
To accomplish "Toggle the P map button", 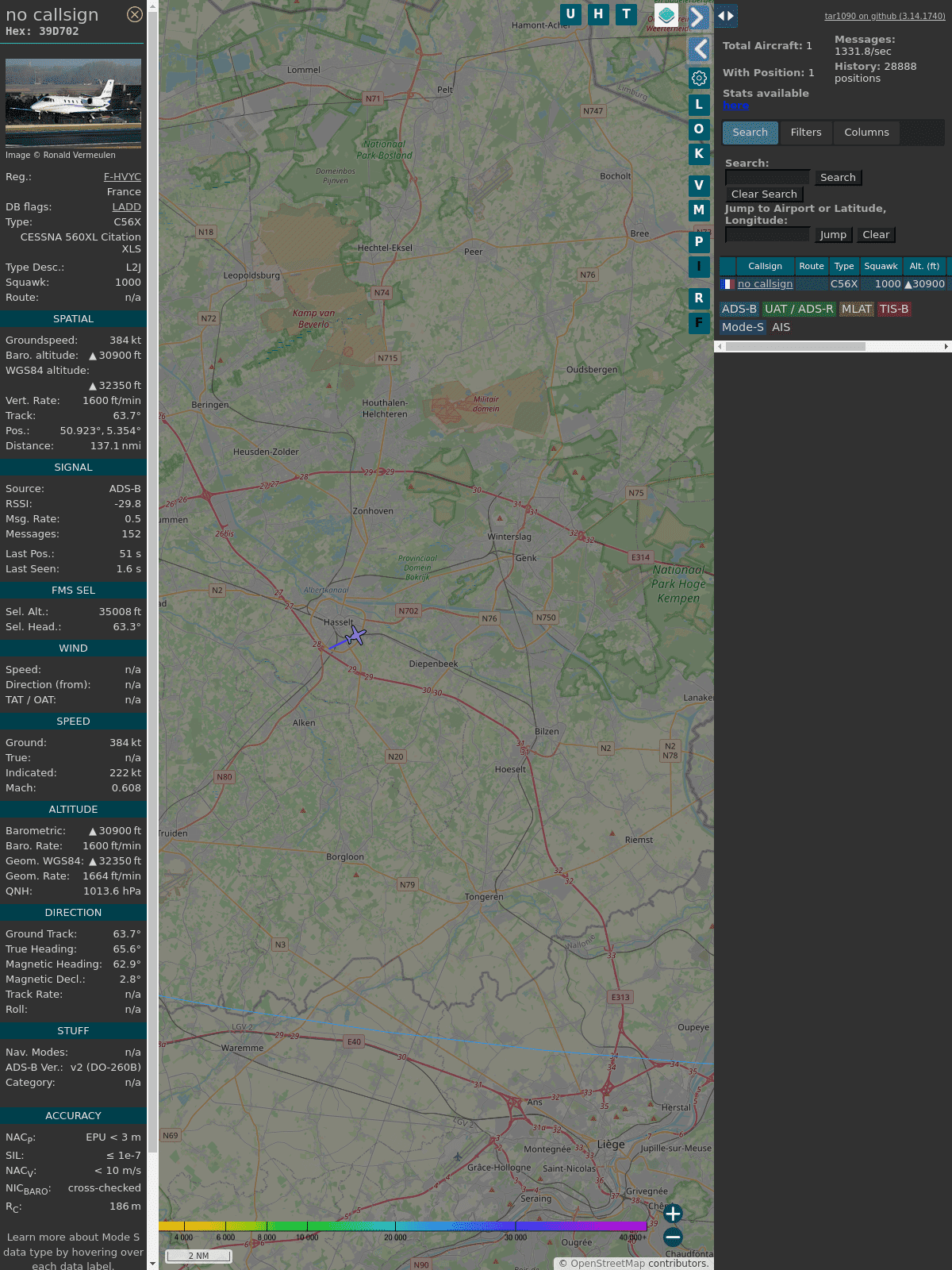I will (x=699, y=242).
